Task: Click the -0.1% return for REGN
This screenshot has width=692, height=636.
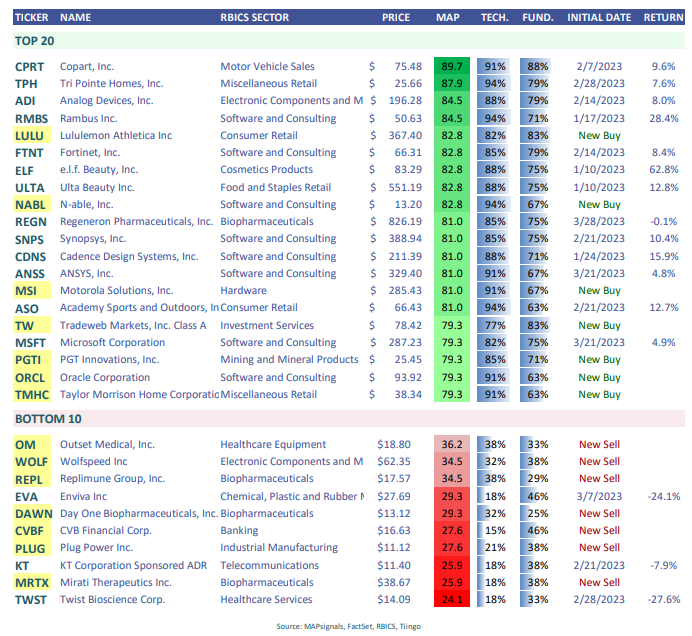Action: click(x=663, y=222)
